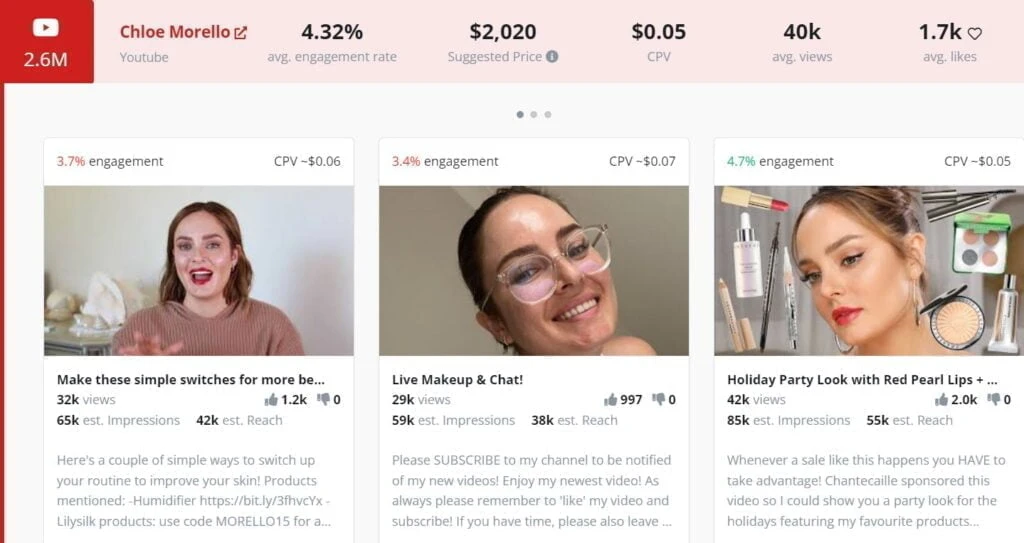Open 'Holiday Party Look with Red Pearl Lips' title
Viewport: 1024px width, 543px height.
point(862,380)
